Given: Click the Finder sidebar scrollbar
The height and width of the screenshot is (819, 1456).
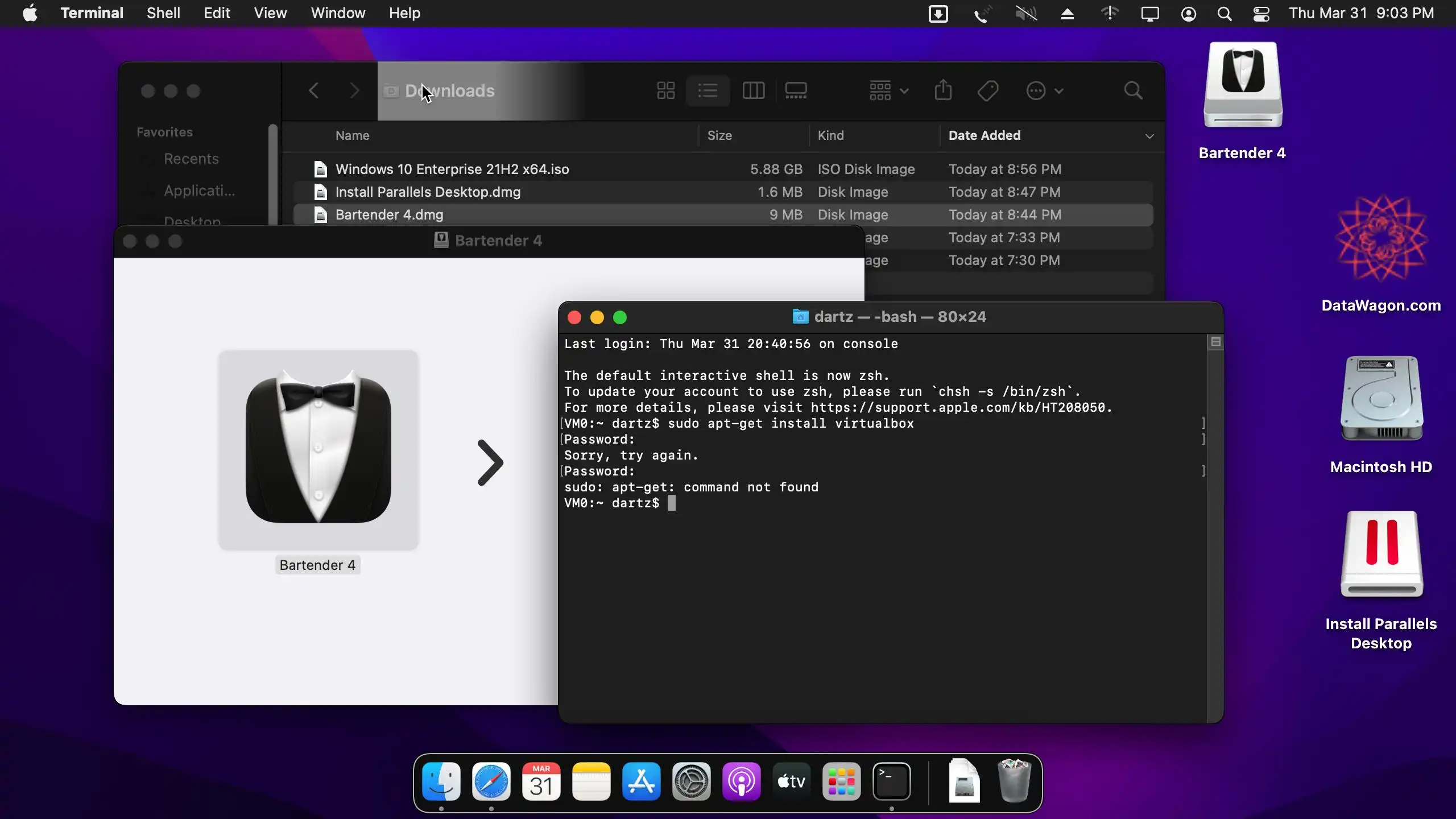Looking at the screenshot, I should pos(274,173).
